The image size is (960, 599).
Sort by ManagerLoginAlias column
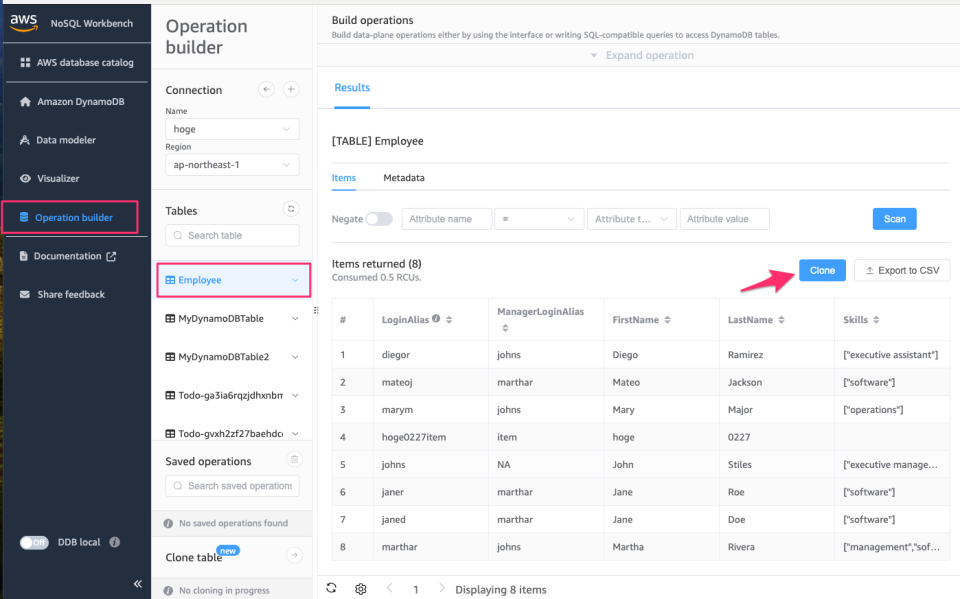pyautogui.click(x=505, y=328)
